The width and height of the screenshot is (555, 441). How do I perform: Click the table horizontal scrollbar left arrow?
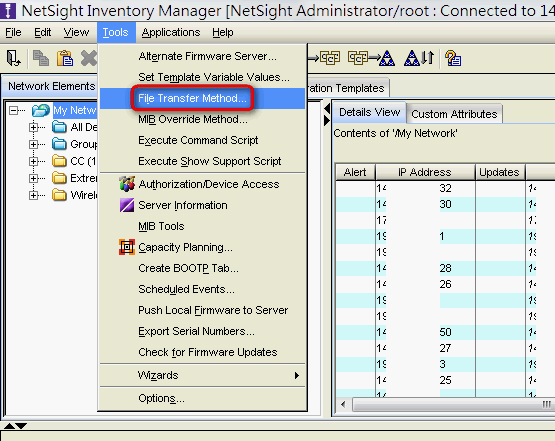(343, 404)
